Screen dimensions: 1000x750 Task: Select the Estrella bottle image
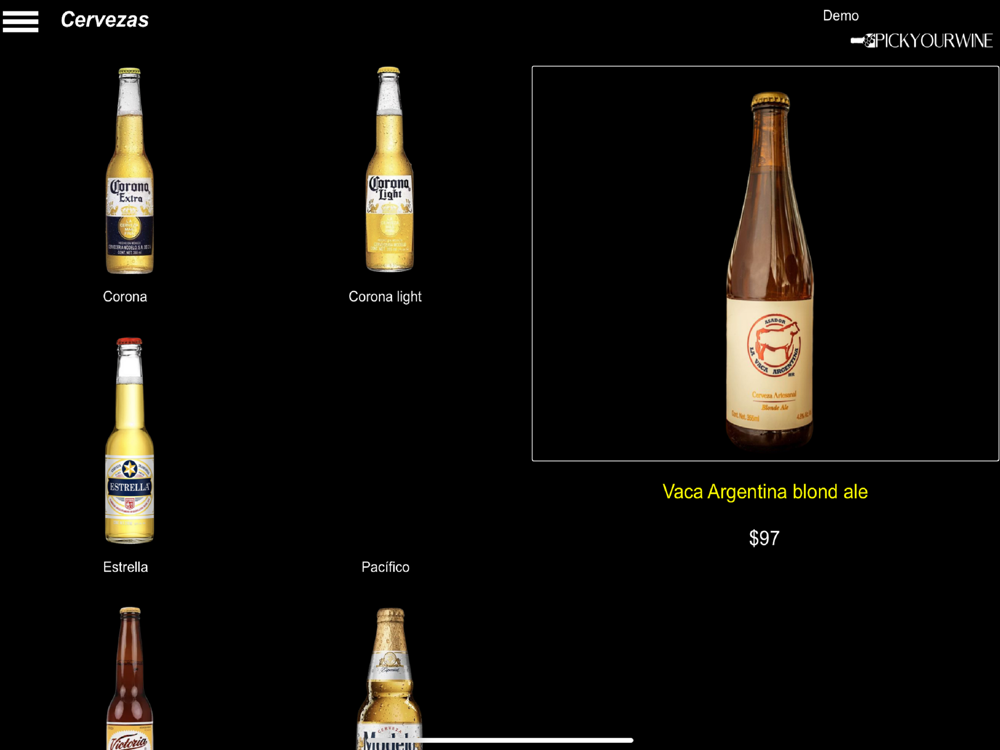coord(129,441)
